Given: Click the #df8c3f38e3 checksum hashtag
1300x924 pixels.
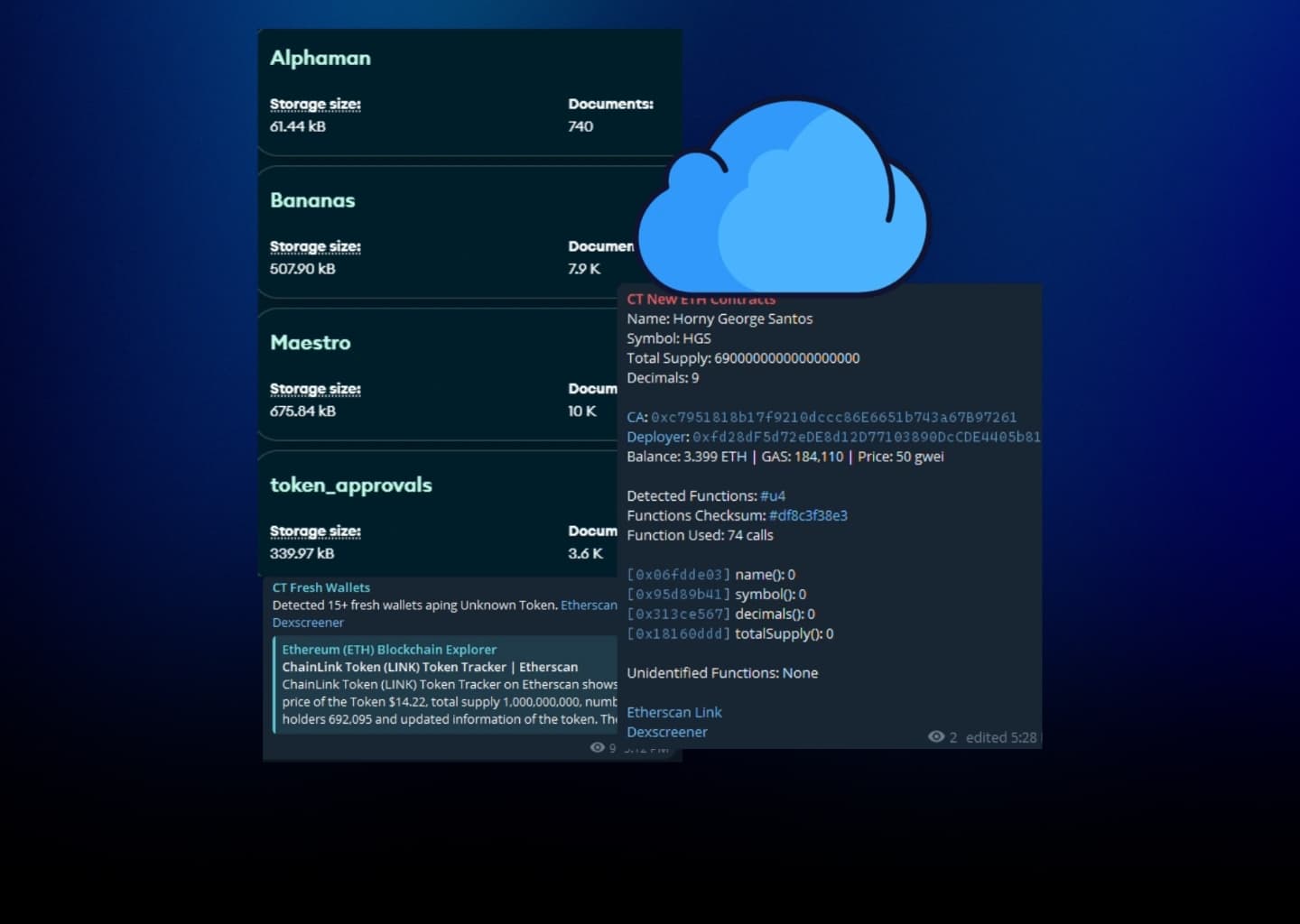Looking at the screenshot, I should 808,516.
